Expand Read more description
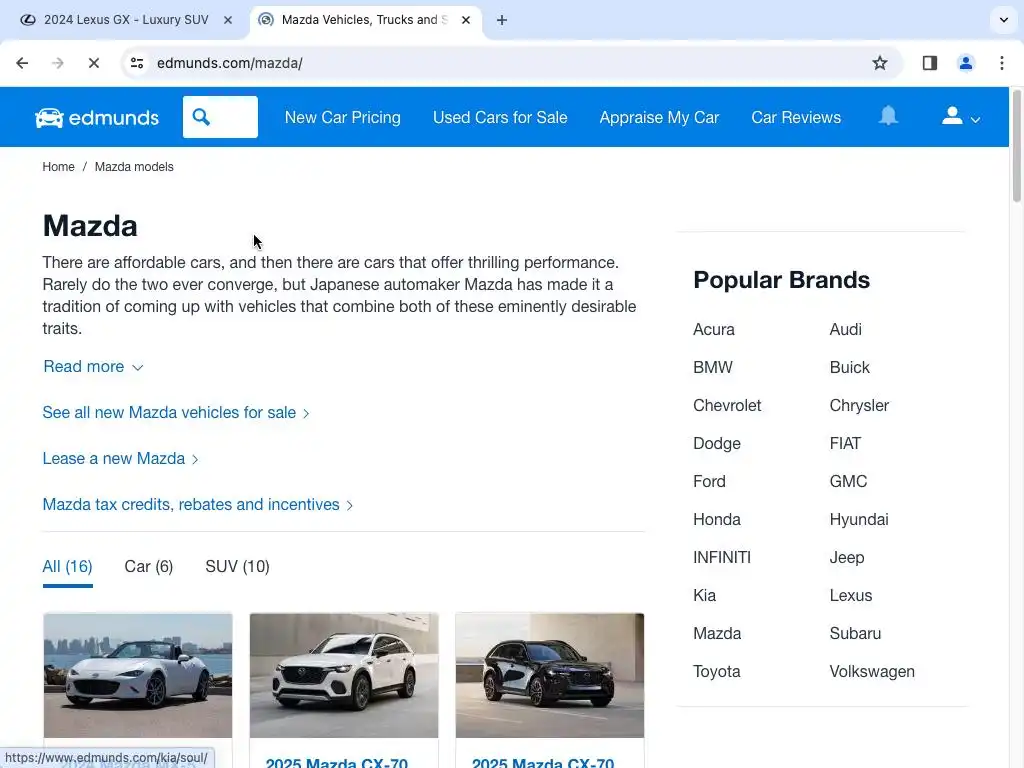Screen dimensions: 1024x768 click(x=93, y=366)
